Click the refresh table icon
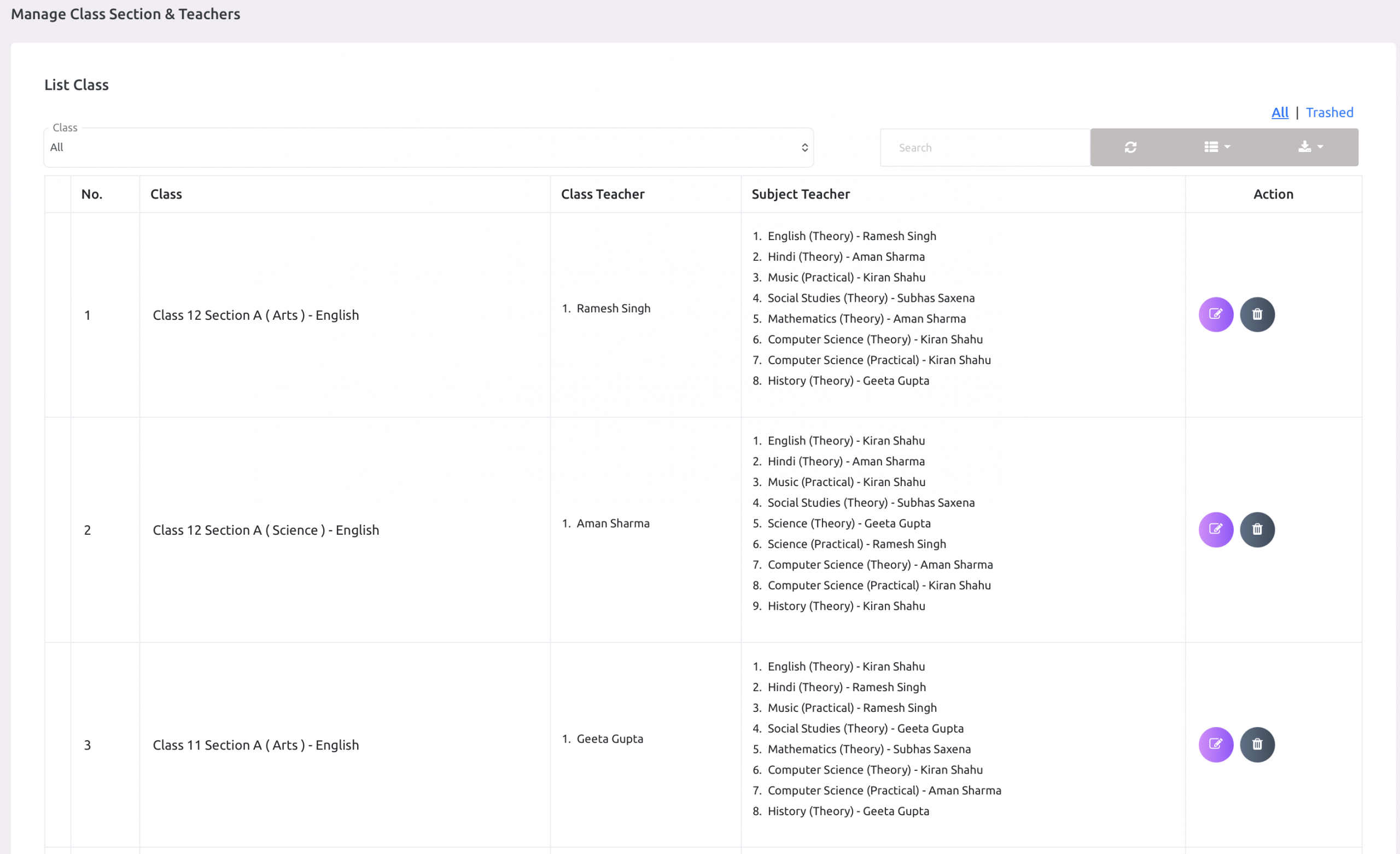This screenshot has height=854, width=1400. tap(1130, 147)
